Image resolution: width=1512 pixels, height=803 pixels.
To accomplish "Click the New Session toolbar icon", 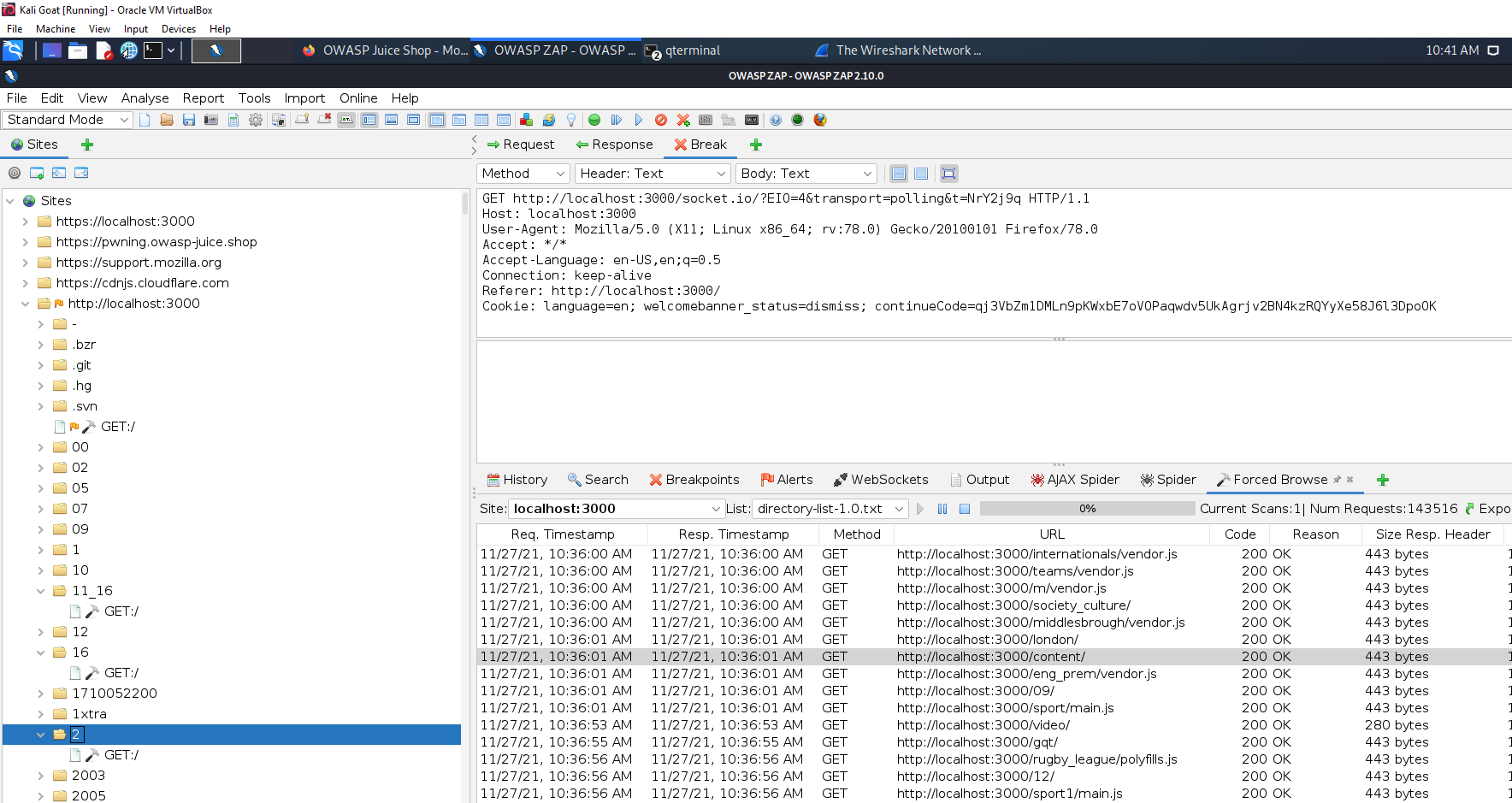I will (145, 120).
